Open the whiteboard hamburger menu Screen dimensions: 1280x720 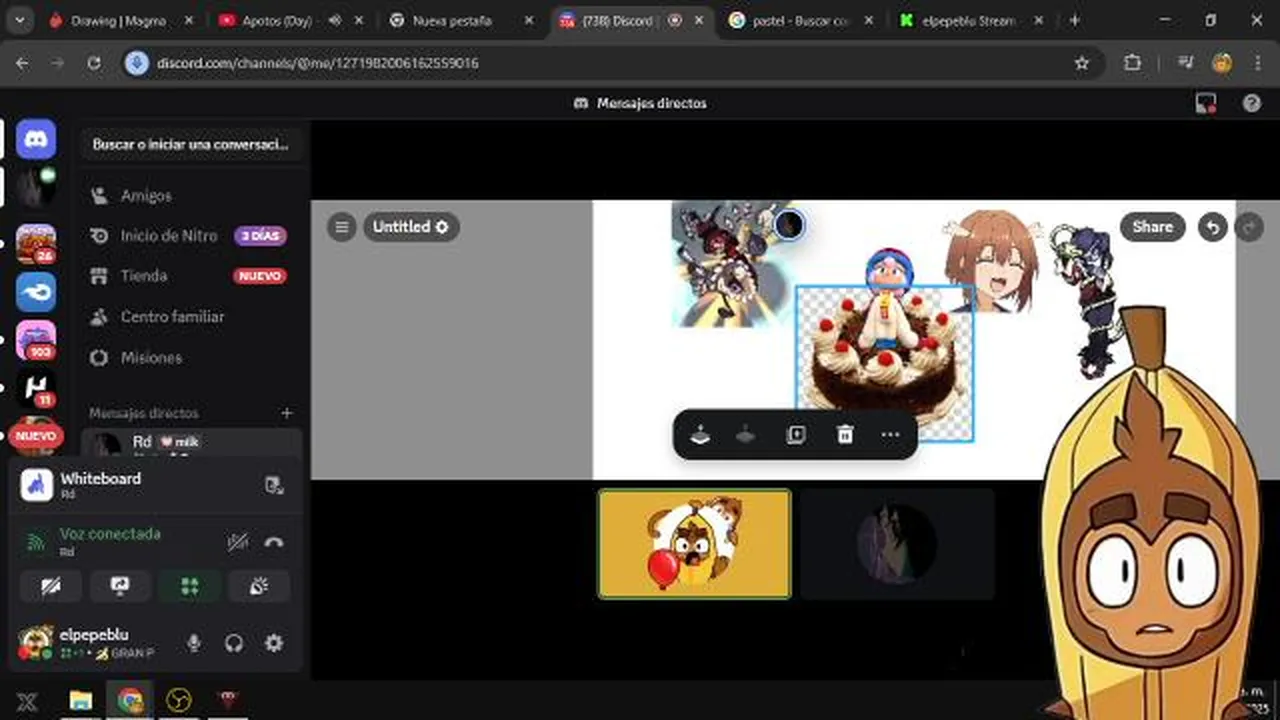pos(342,227)
